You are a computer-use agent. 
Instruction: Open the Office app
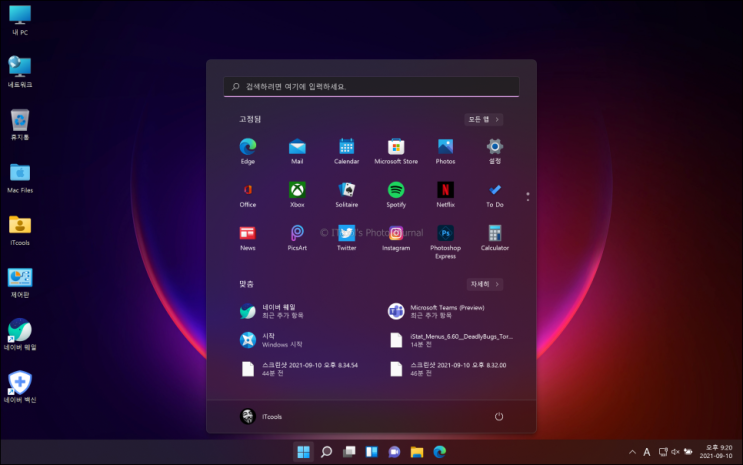247,194
